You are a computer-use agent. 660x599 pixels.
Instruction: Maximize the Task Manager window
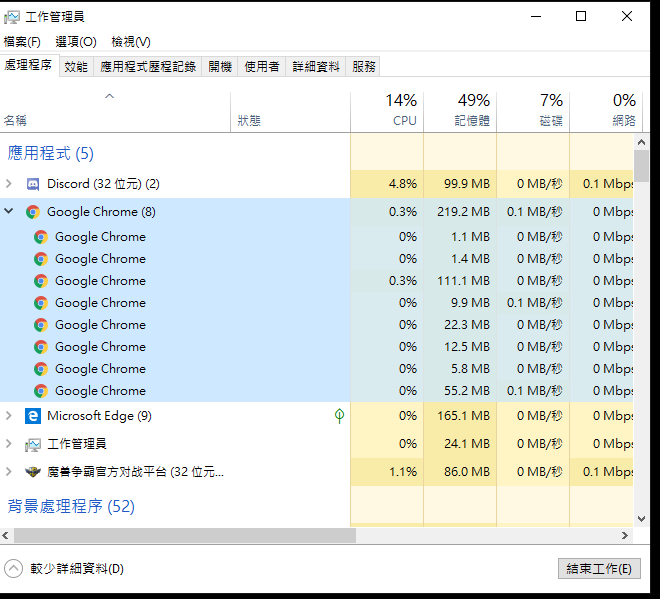pyautogui.click(x=581, y=16)
